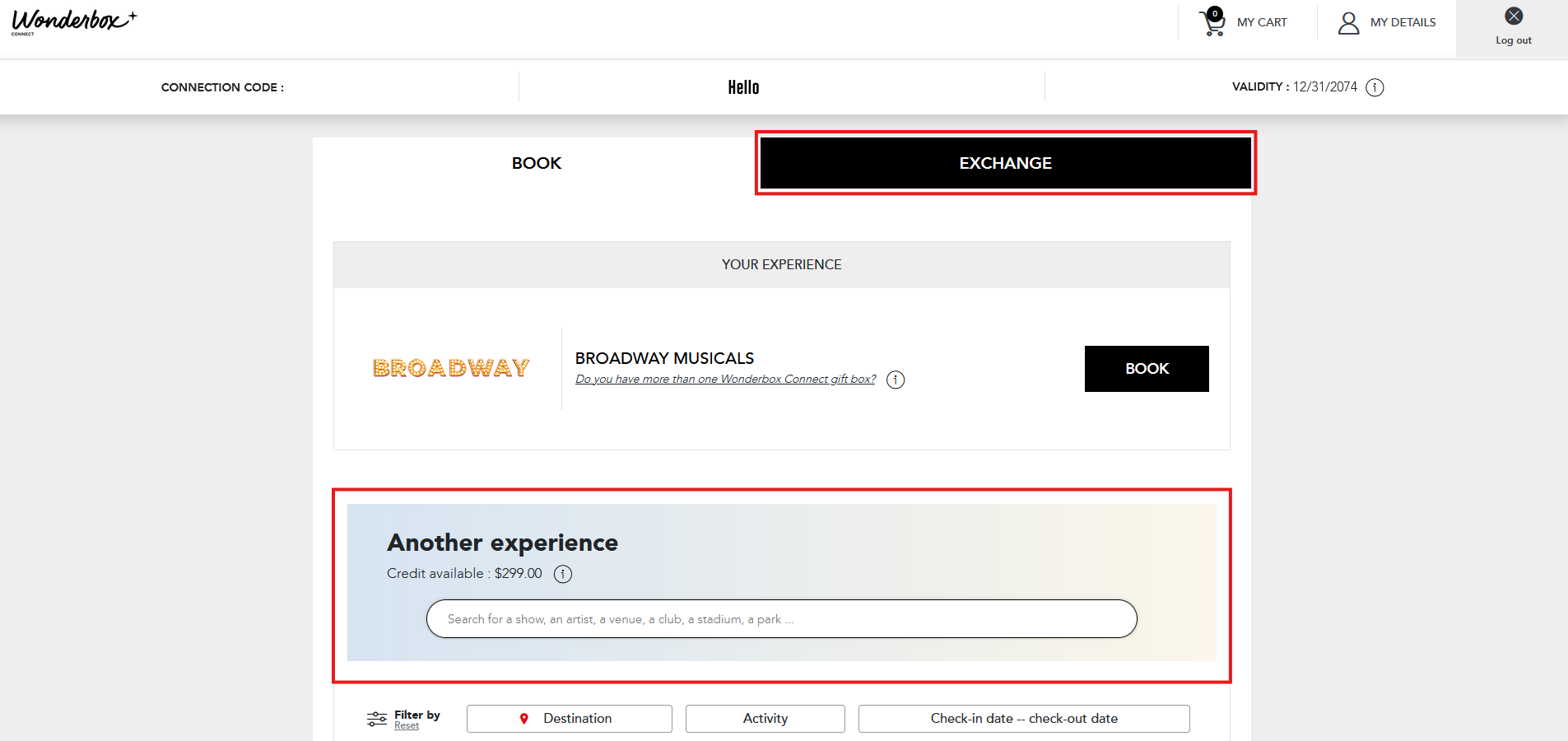Open the My Cart link
Screen dimensions: 1568x741
1262,22
